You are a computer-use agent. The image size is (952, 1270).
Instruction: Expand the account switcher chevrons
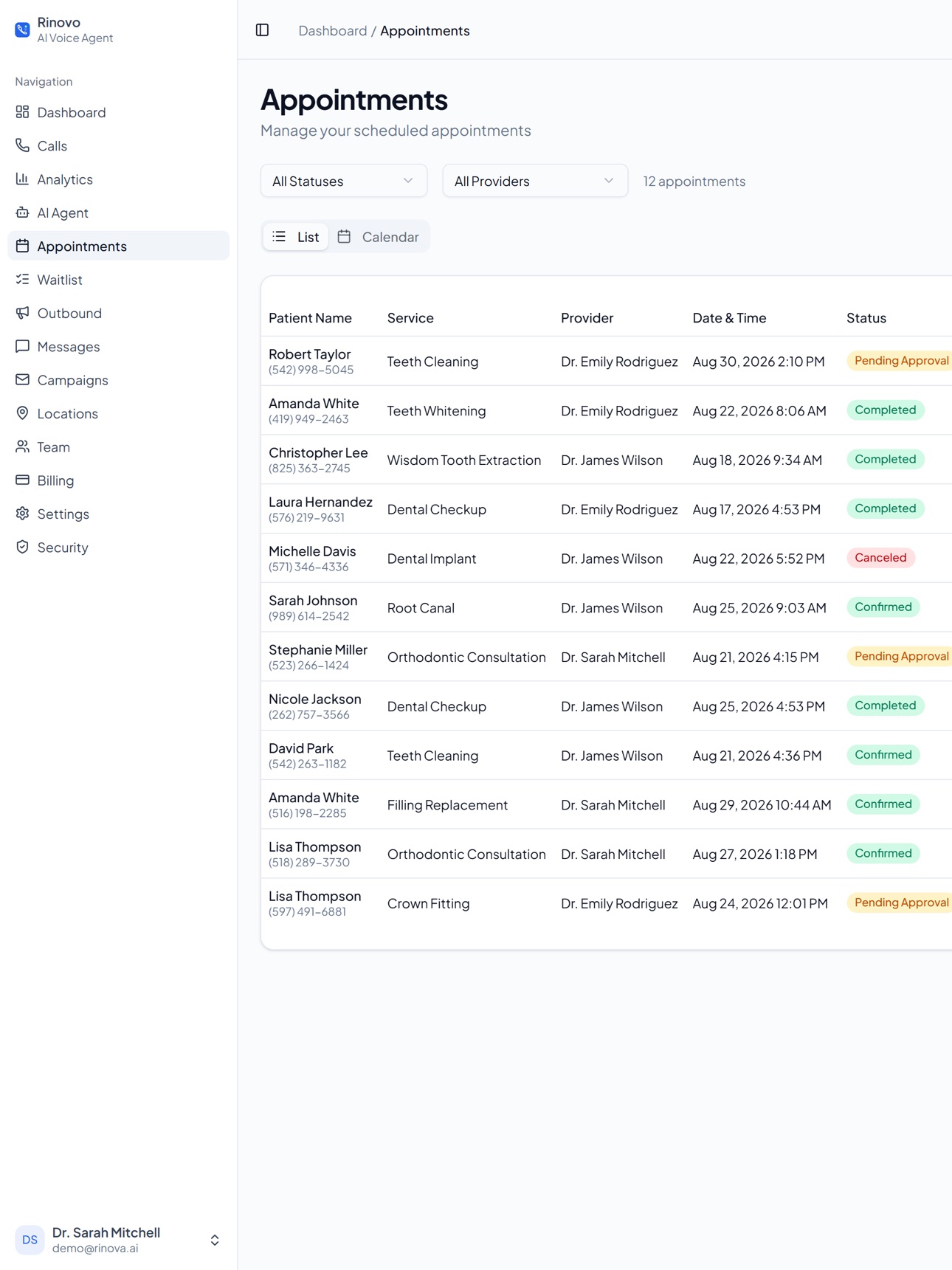pyautogui.click(x=215, y=1240)
